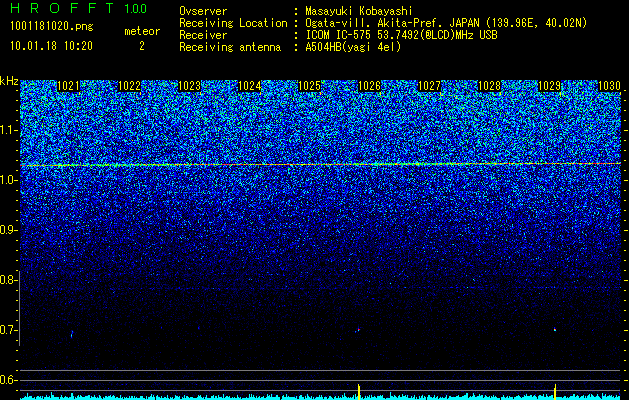Click the 0.8 kHz frequency label
This screenshot has width=629, height=400.
[7, 280]
